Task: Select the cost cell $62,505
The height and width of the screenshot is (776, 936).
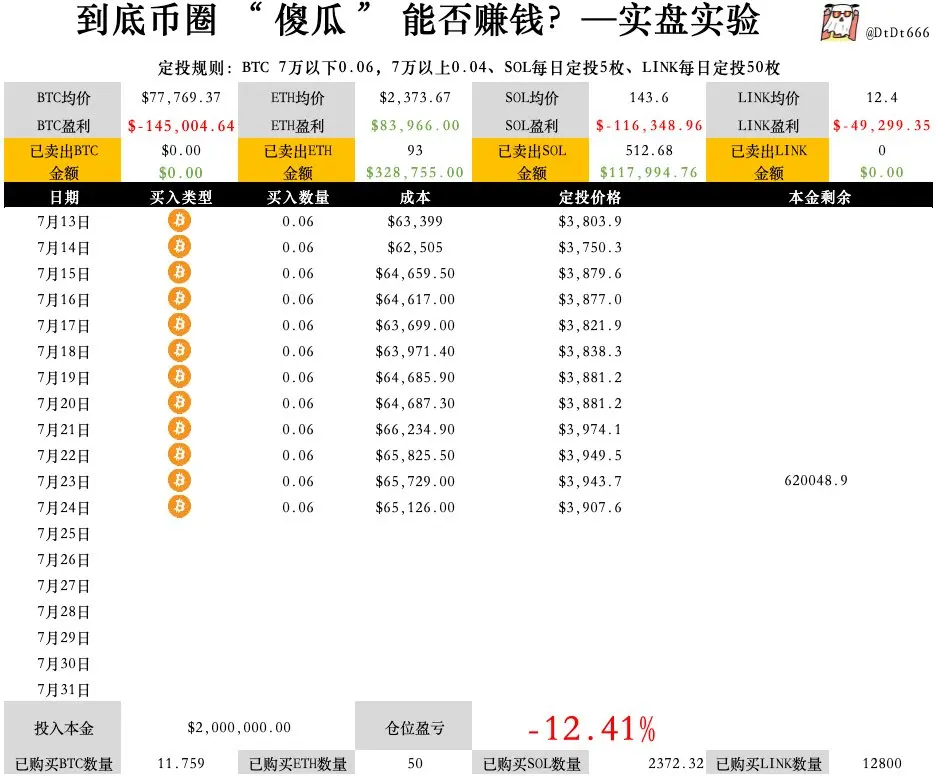Action: pyautogui.click(x=415, y=247)
